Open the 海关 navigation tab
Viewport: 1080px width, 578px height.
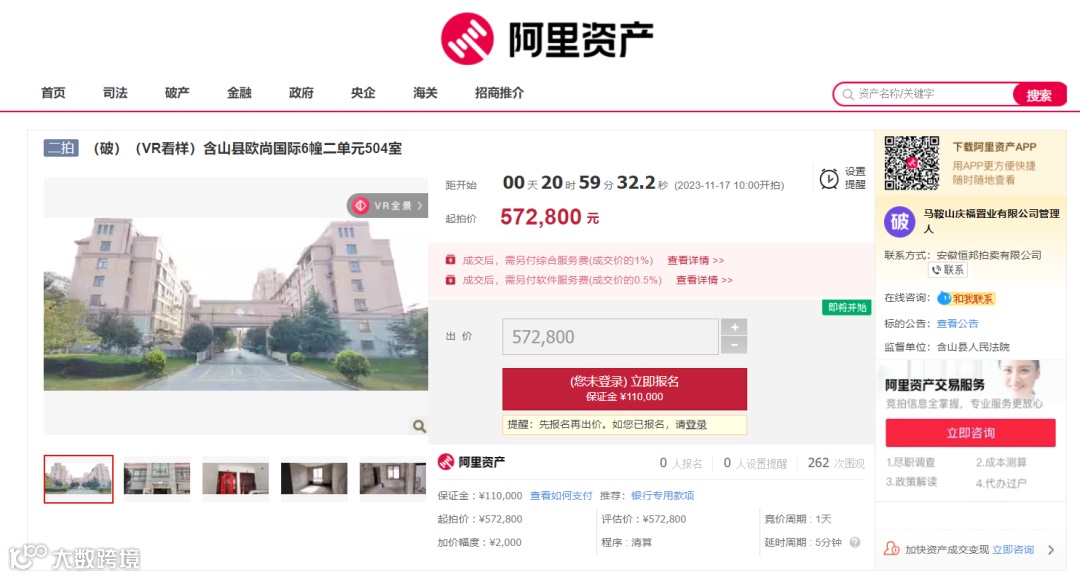pyautogui.click(x=425, y=93)
